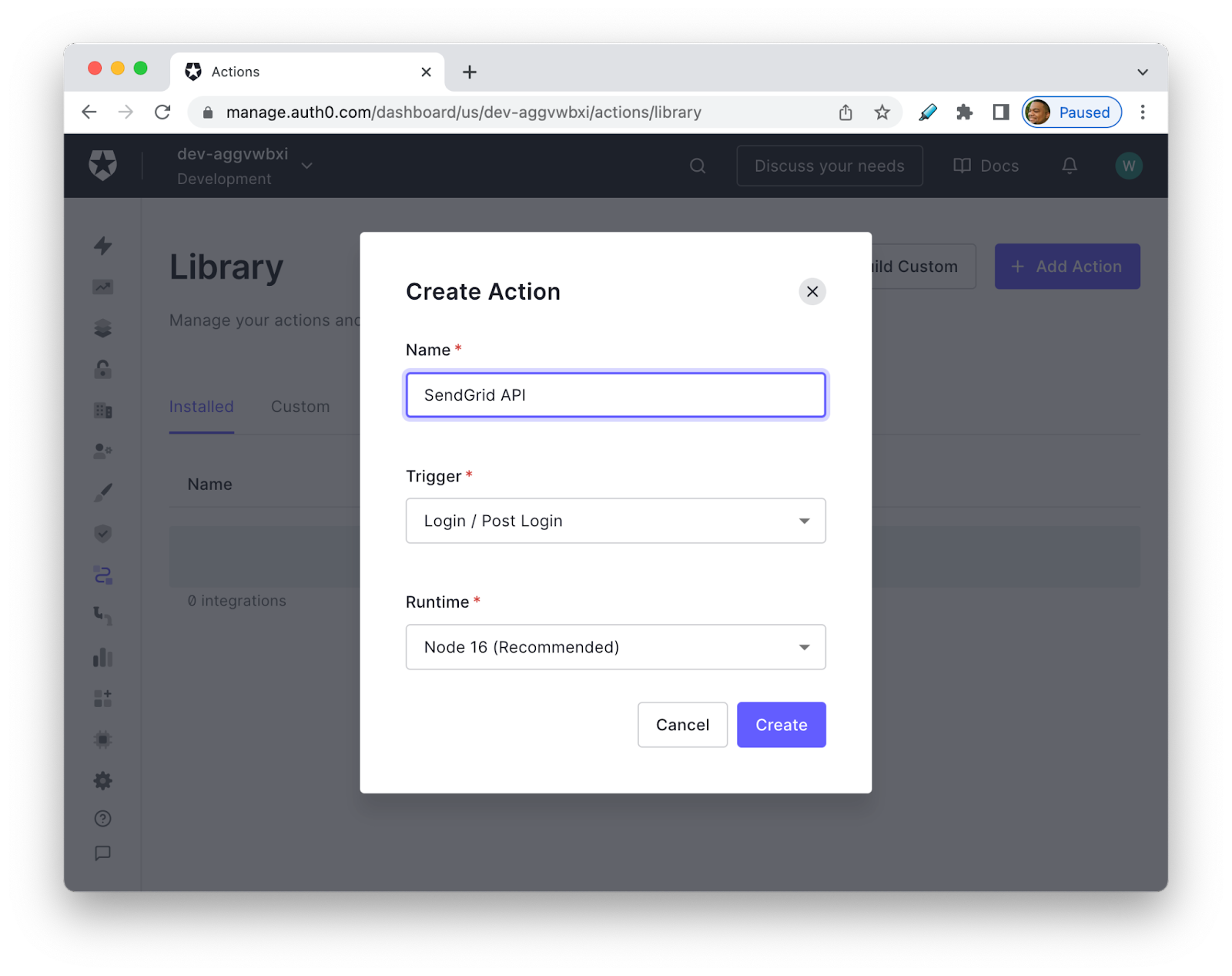
Task: Close the Create Action dialog with X
Action: pyautogui.click(x=812, y=291)
